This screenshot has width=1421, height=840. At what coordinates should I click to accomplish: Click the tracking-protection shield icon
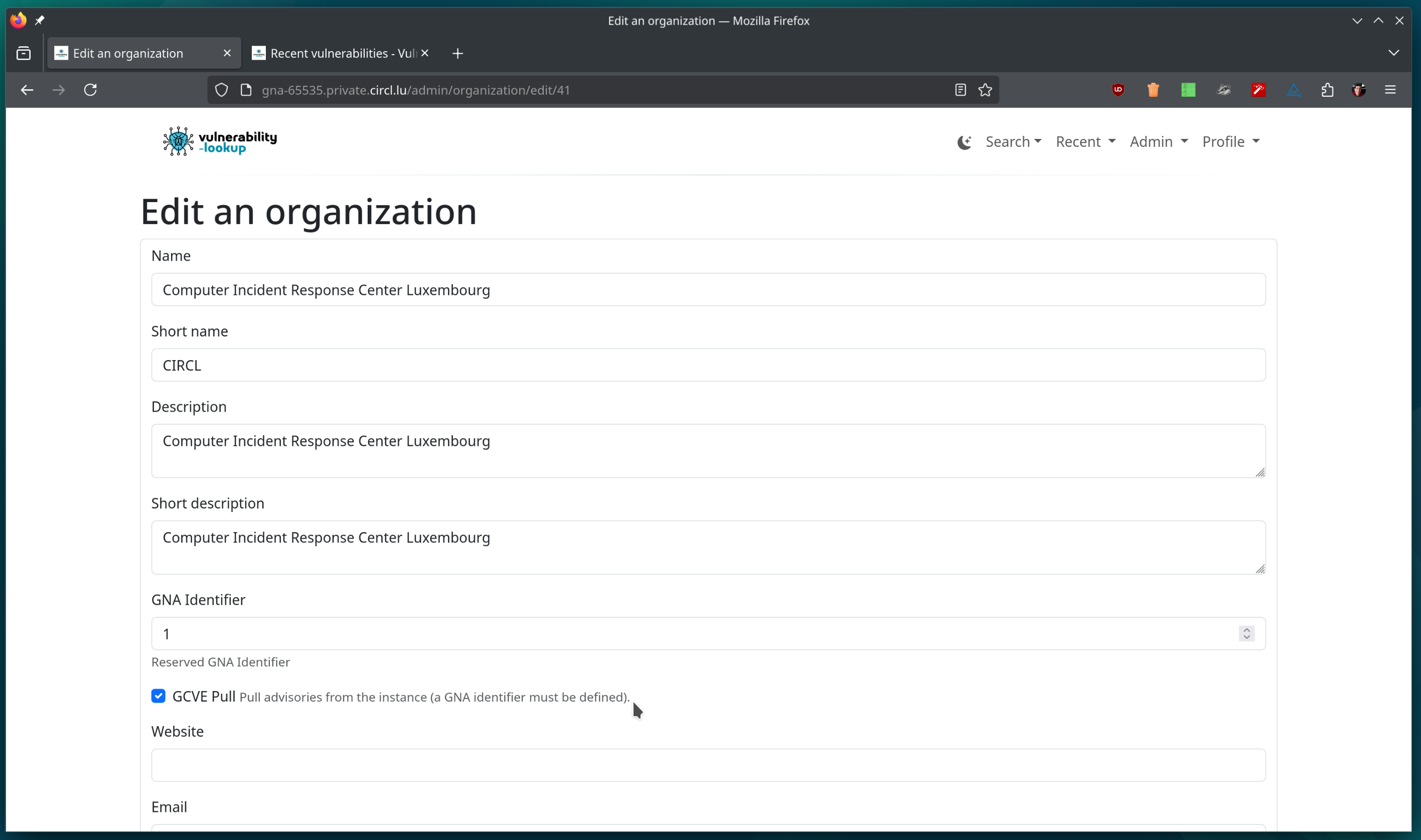coord(221,89)
